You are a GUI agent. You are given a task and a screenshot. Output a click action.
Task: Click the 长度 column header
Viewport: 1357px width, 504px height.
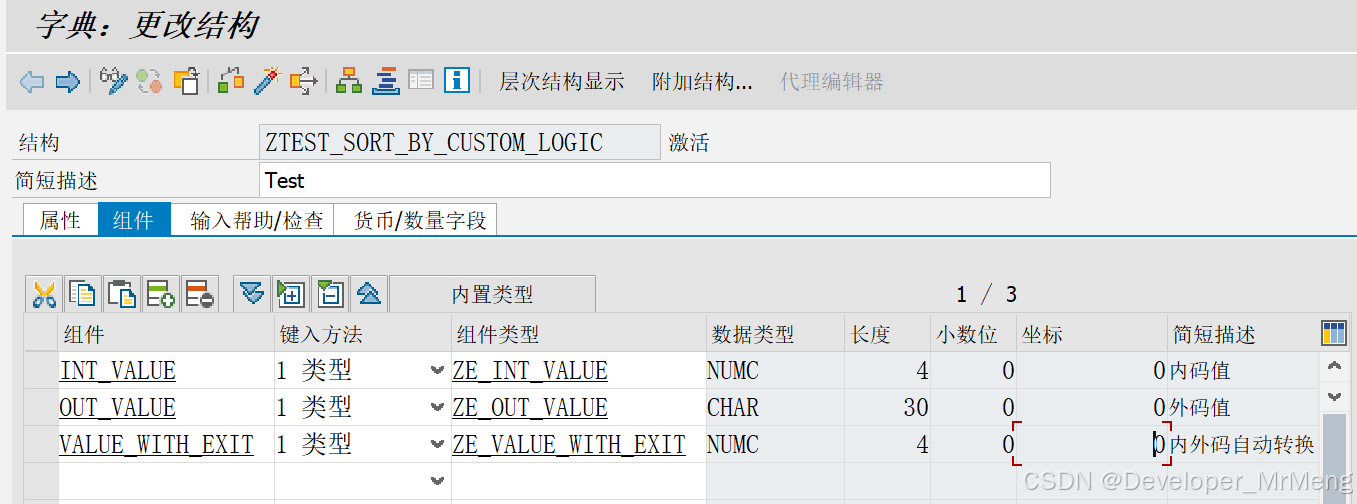pyautogui.click(x=888, y=334)
